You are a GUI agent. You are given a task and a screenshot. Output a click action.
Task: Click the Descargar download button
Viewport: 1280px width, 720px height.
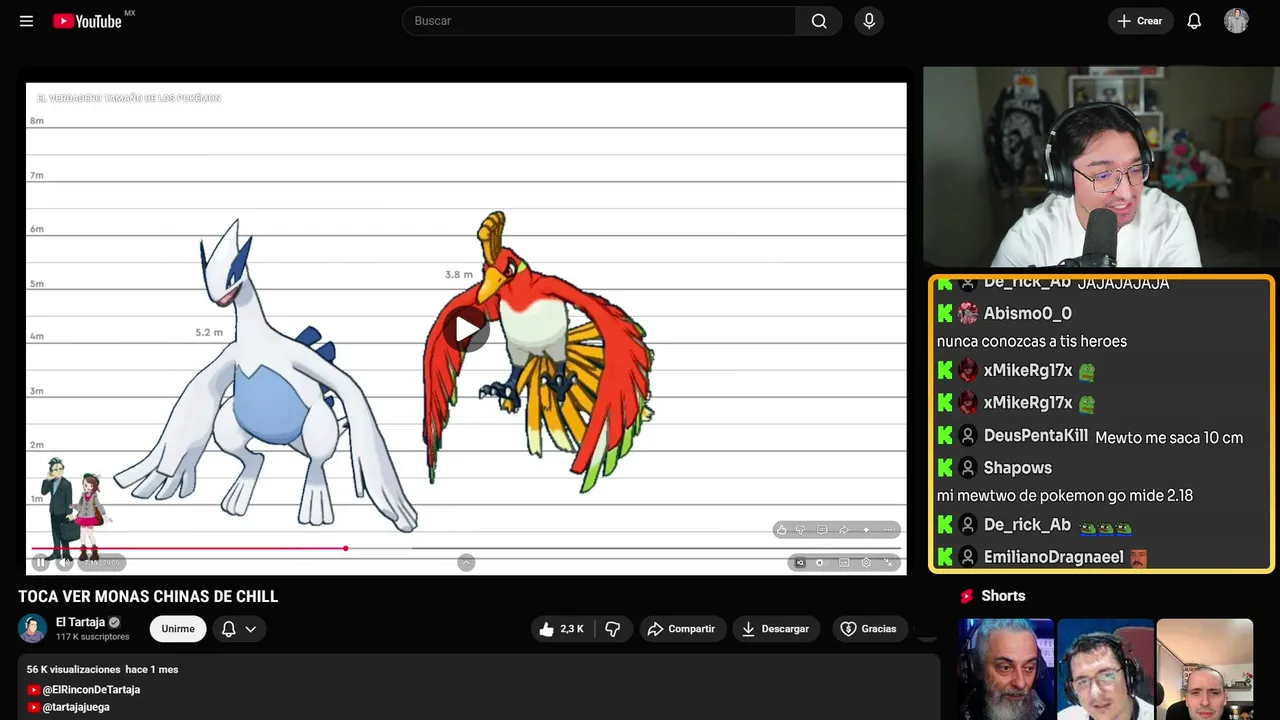pyautogui.click(x=776, y=629)
